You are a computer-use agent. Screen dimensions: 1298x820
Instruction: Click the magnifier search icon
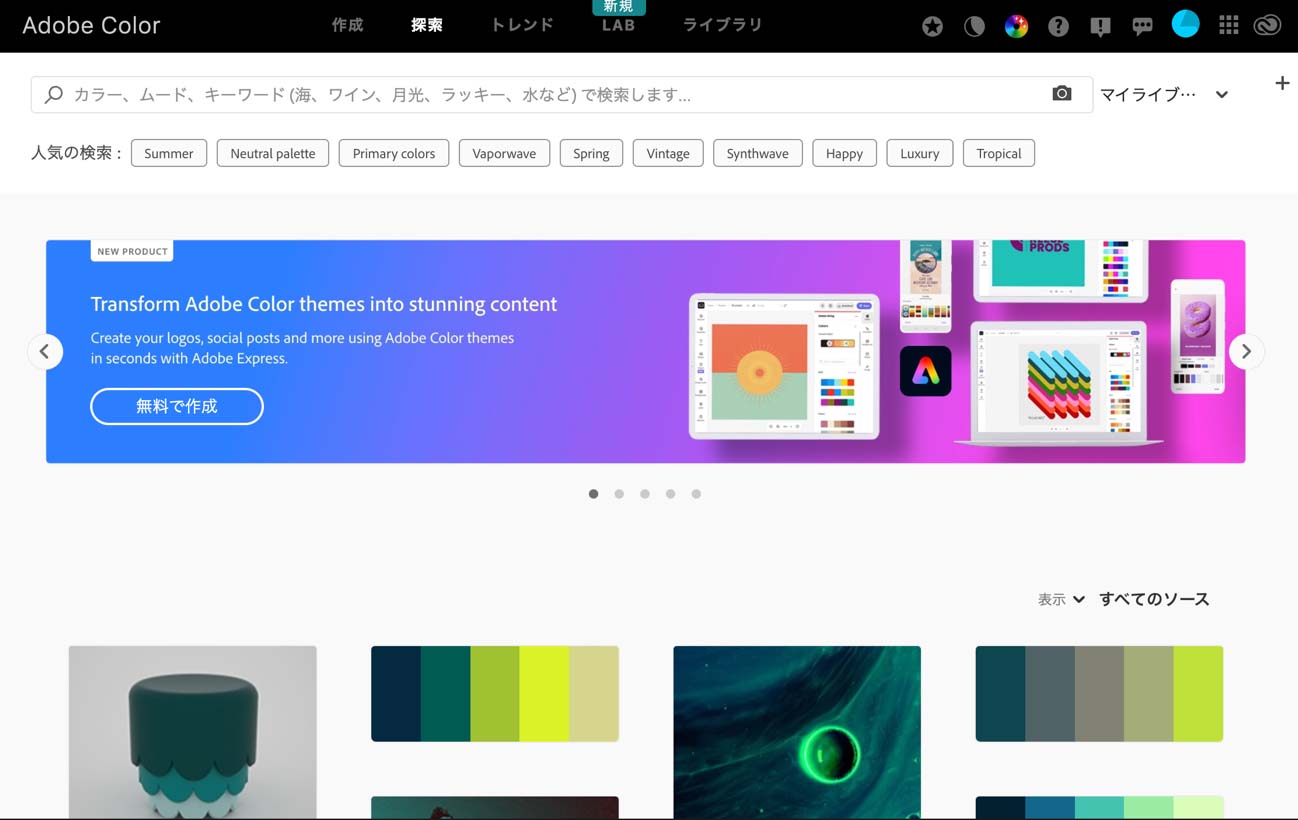[54, 94]
